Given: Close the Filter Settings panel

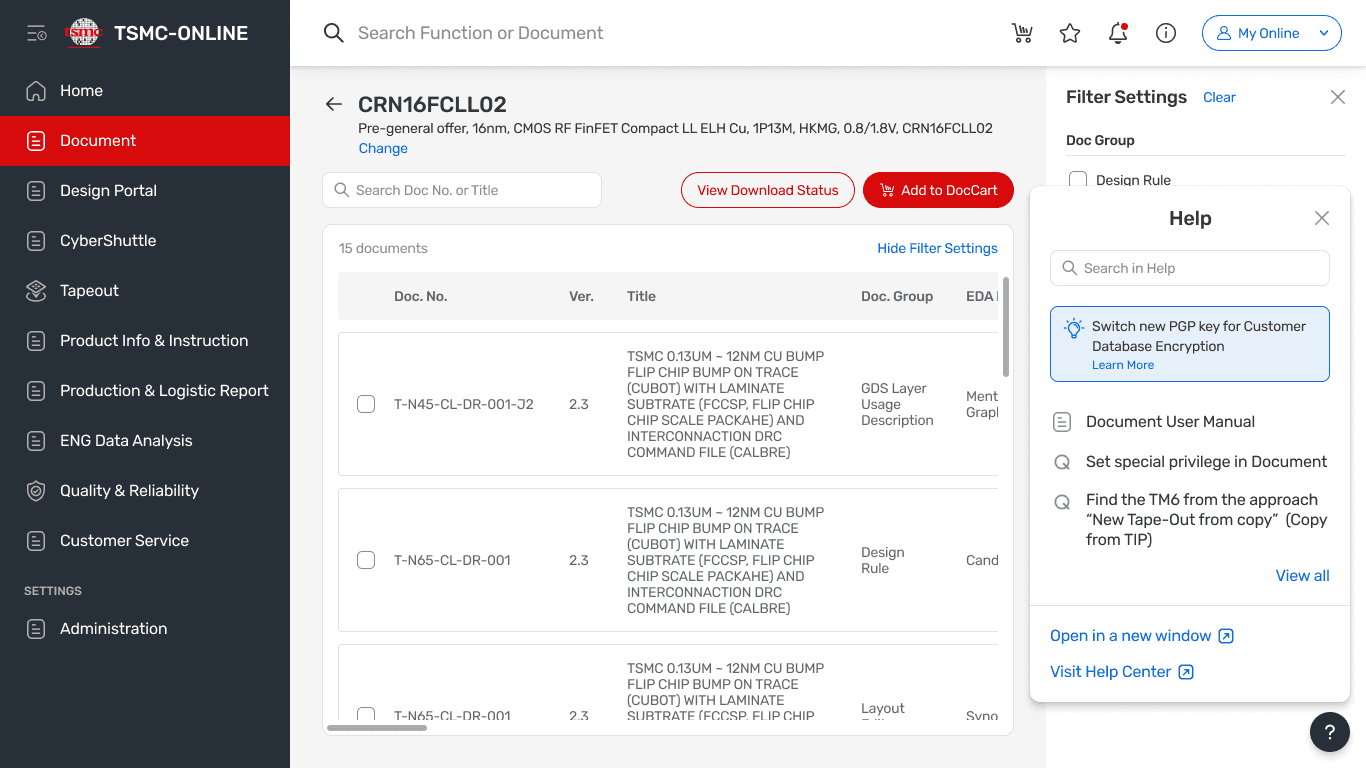Looking at the screenshot, I should (x=1338, y=97).
